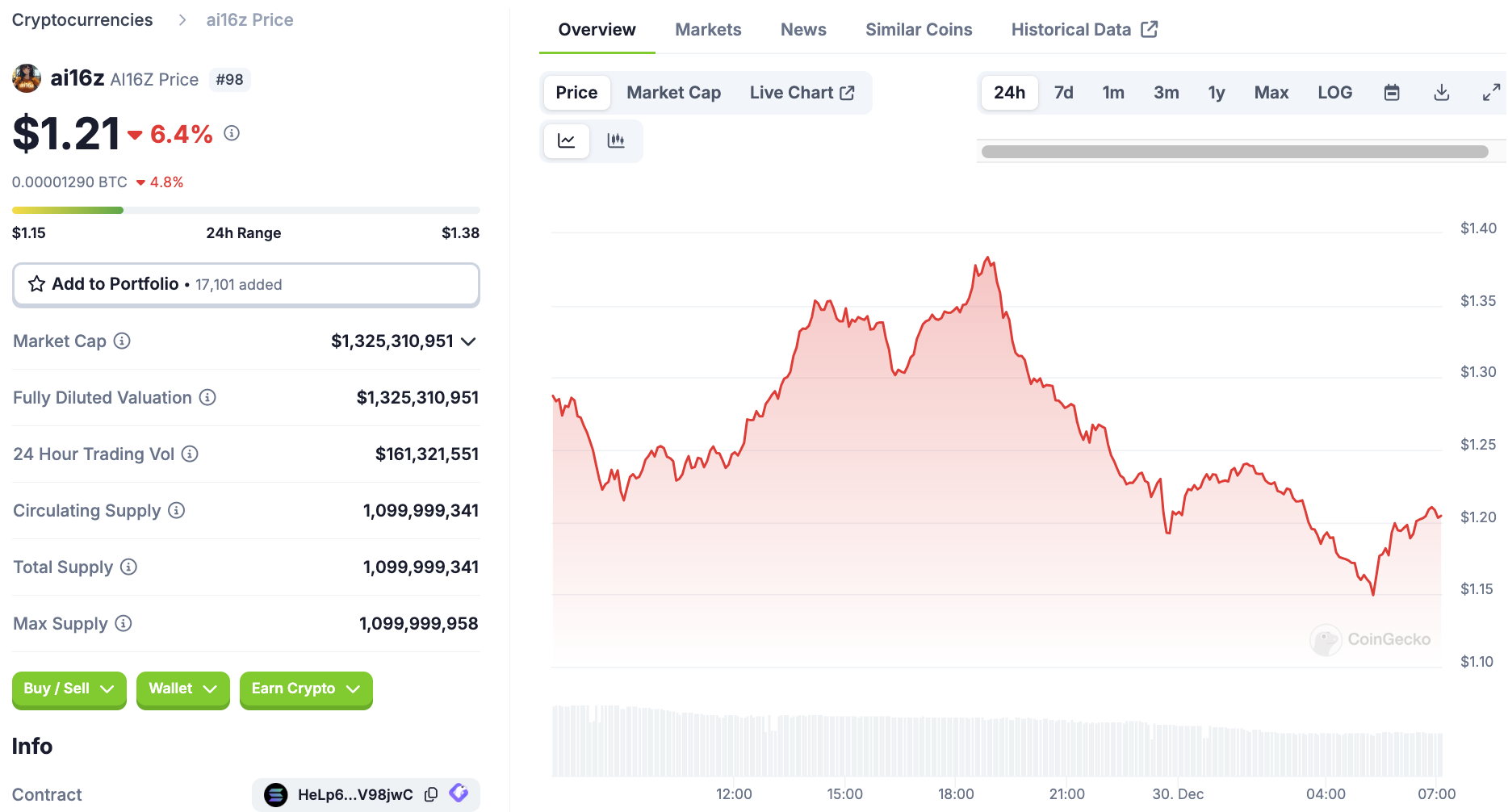This screenshot has width=1508, height=812.
Task: Click the contract address HeLp6...V98jwC
Action: (x=355, y=794)
